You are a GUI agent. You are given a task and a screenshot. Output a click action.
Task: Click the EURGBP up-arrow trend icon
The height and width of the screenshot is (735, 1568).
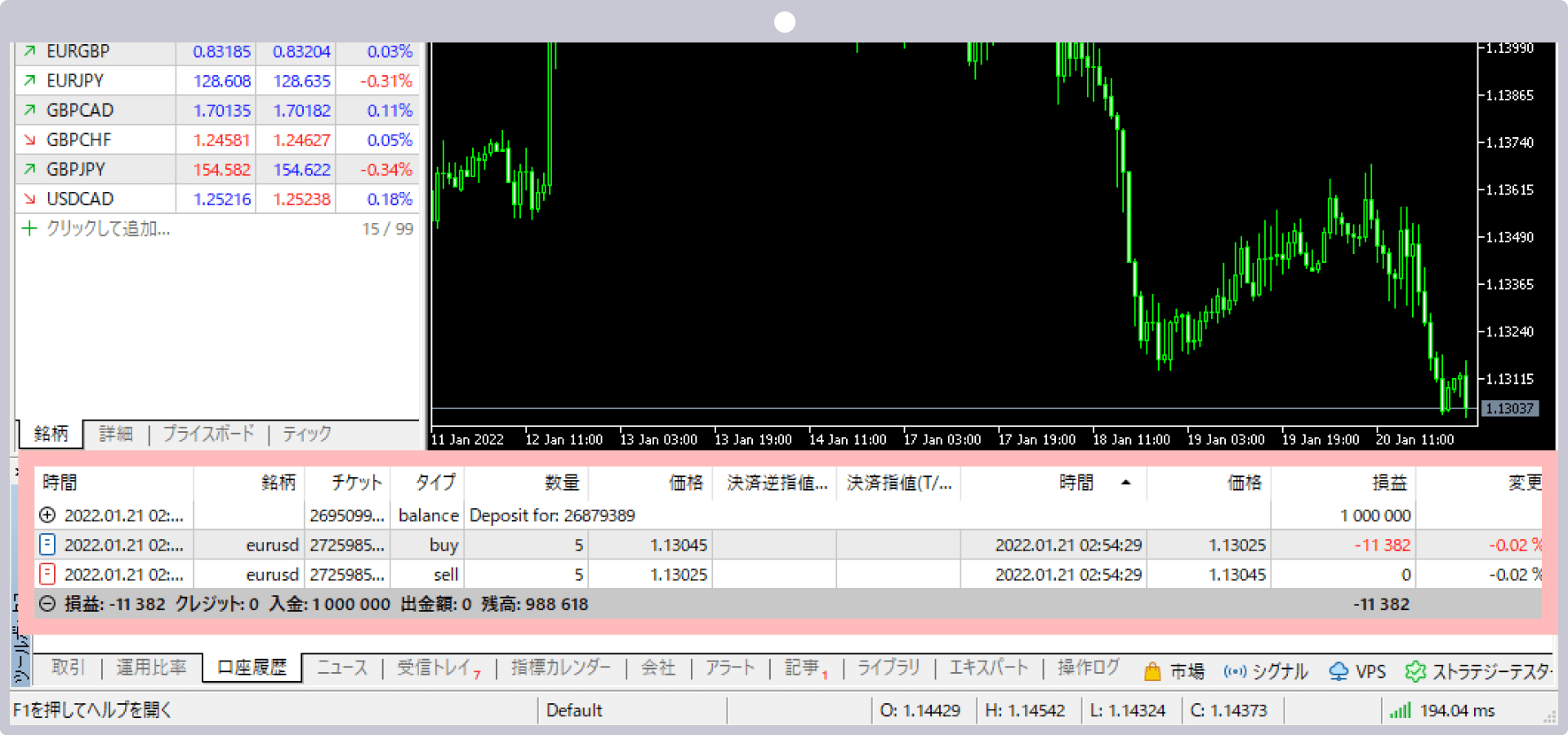[29, 51]
